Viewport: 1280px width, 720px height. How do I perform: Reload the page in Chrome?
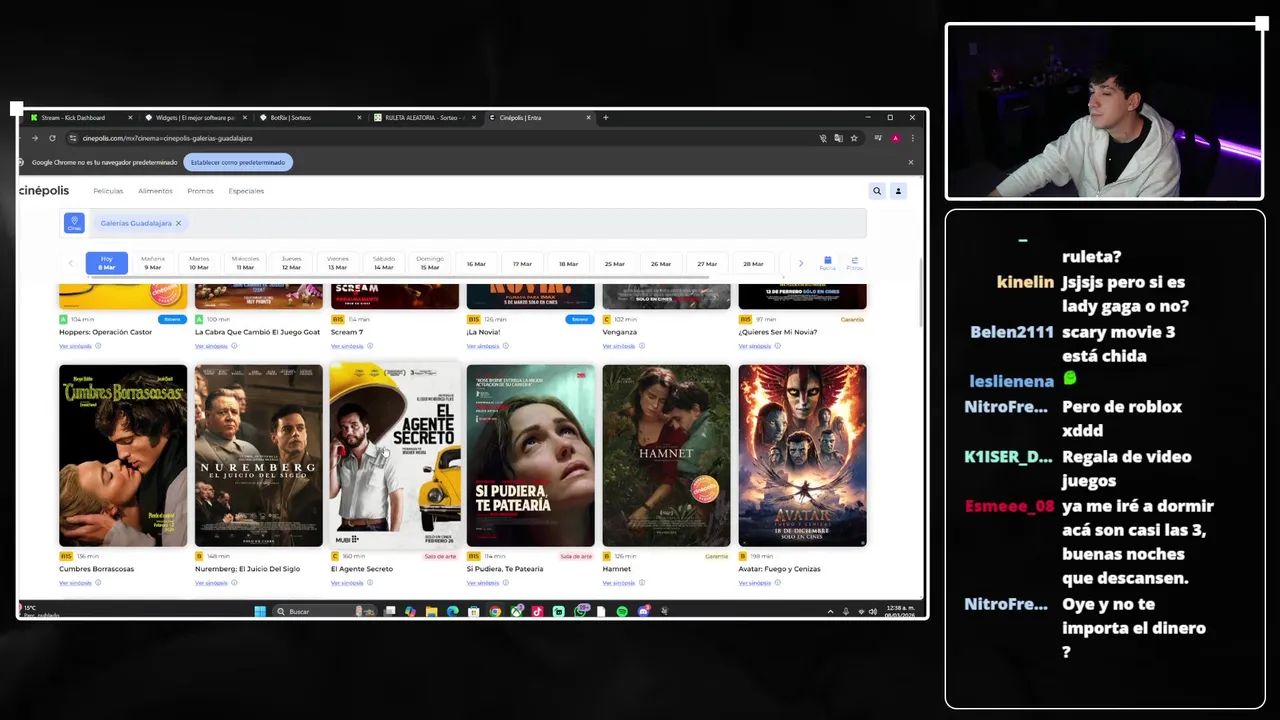pyautogui.click(x=52, y=138)
